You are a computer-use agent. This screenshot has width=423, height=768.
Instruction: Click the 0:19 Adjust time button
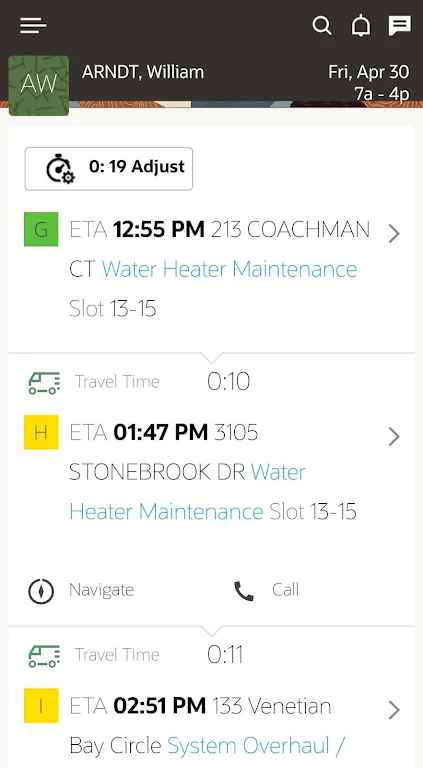(109, 168)
